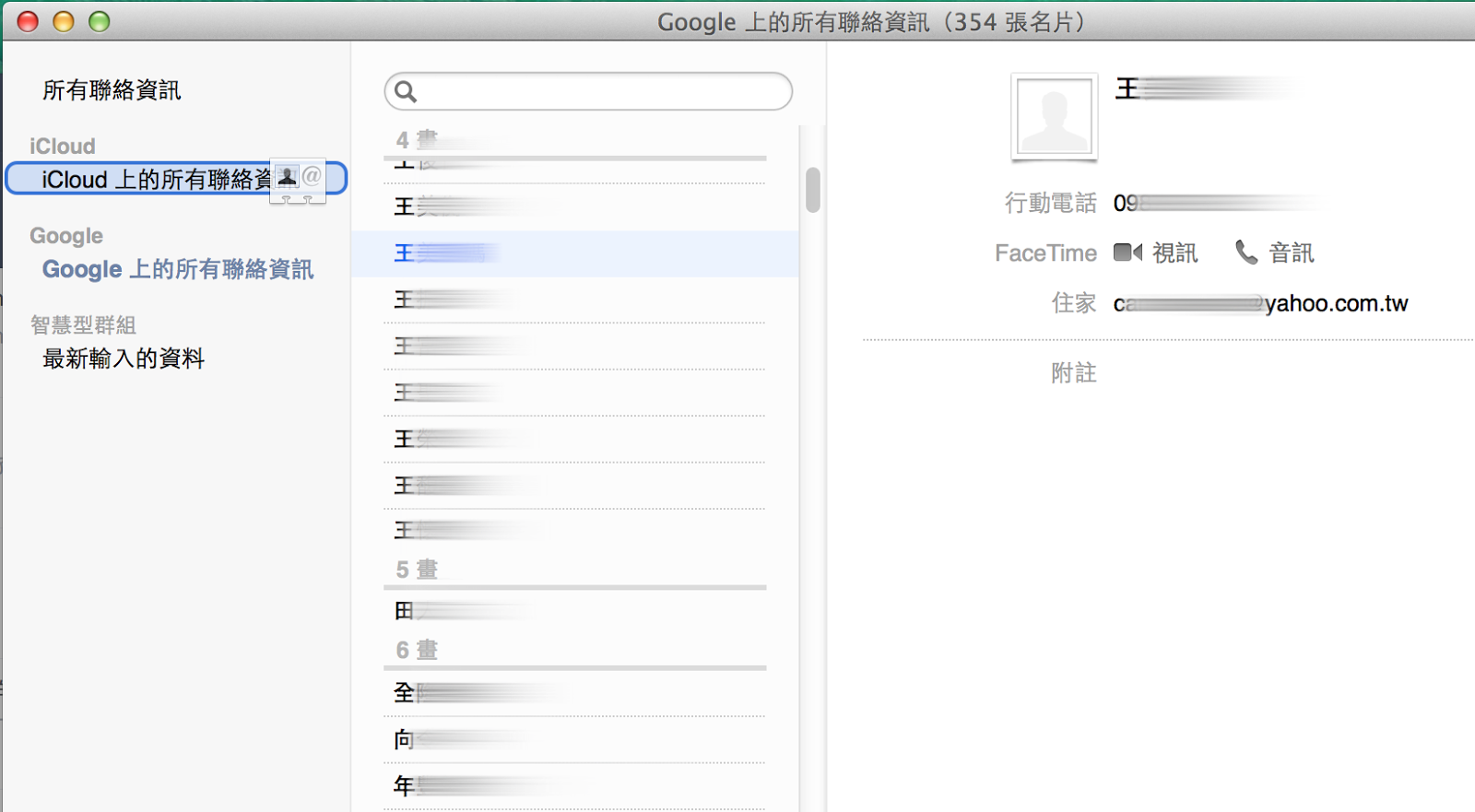Click the FaceTime field label
The image size is (1475, 812).
click(x=1045, y=253)
